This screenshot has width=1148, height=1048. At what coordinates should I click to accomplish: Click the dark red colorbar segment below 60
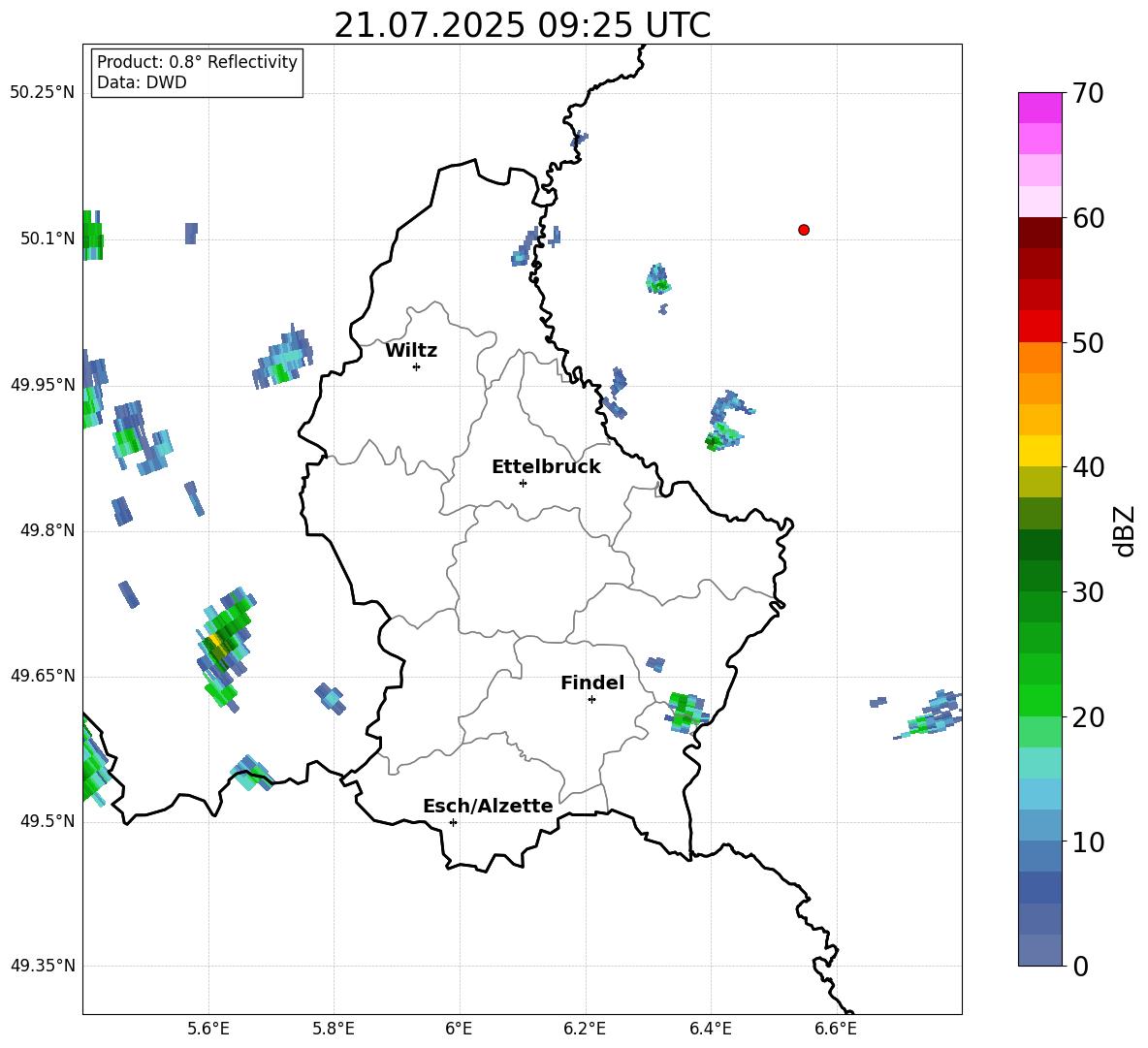pos(1039,233)
